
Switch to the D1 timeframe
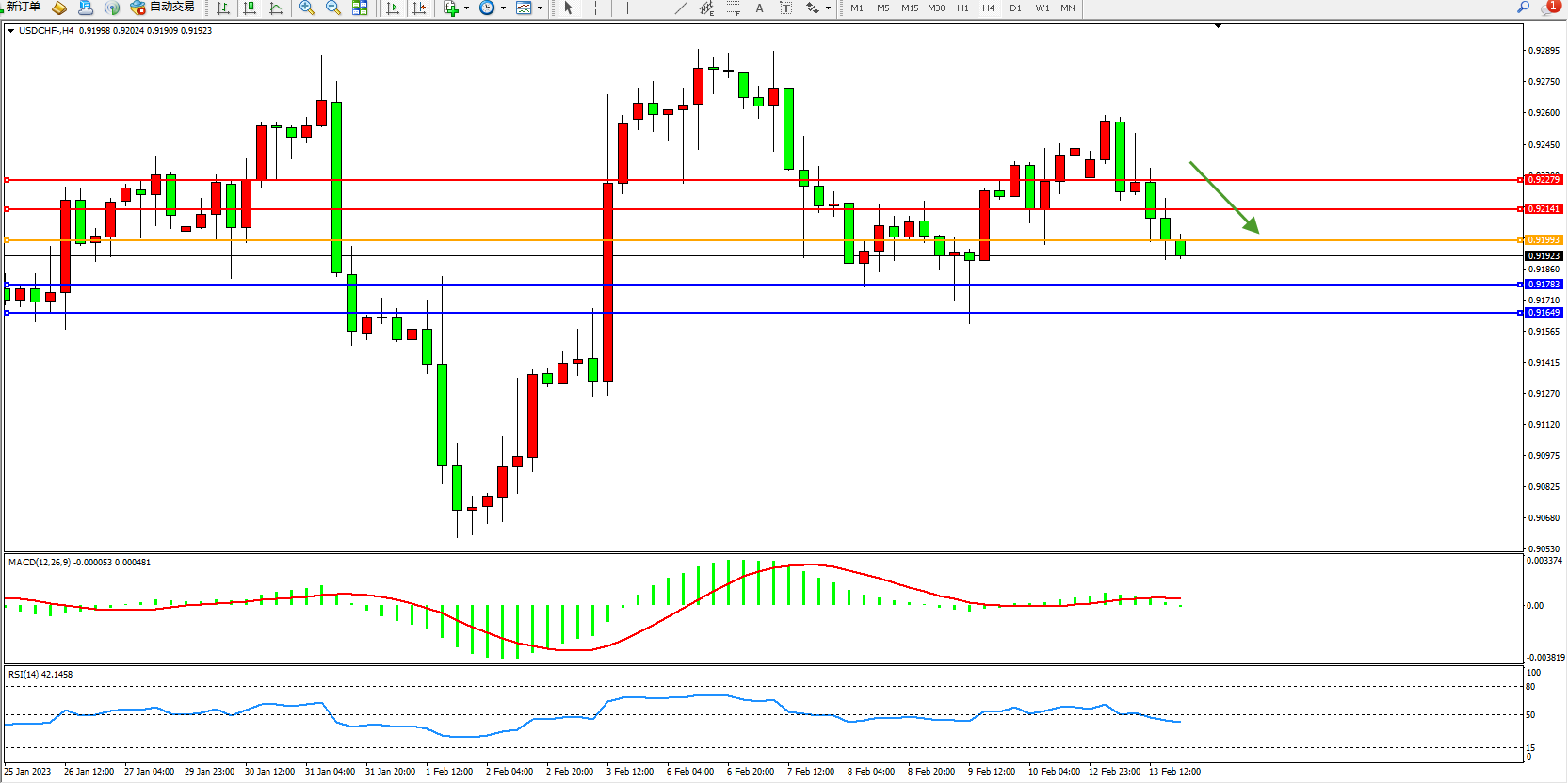[x=1015, y=8]
